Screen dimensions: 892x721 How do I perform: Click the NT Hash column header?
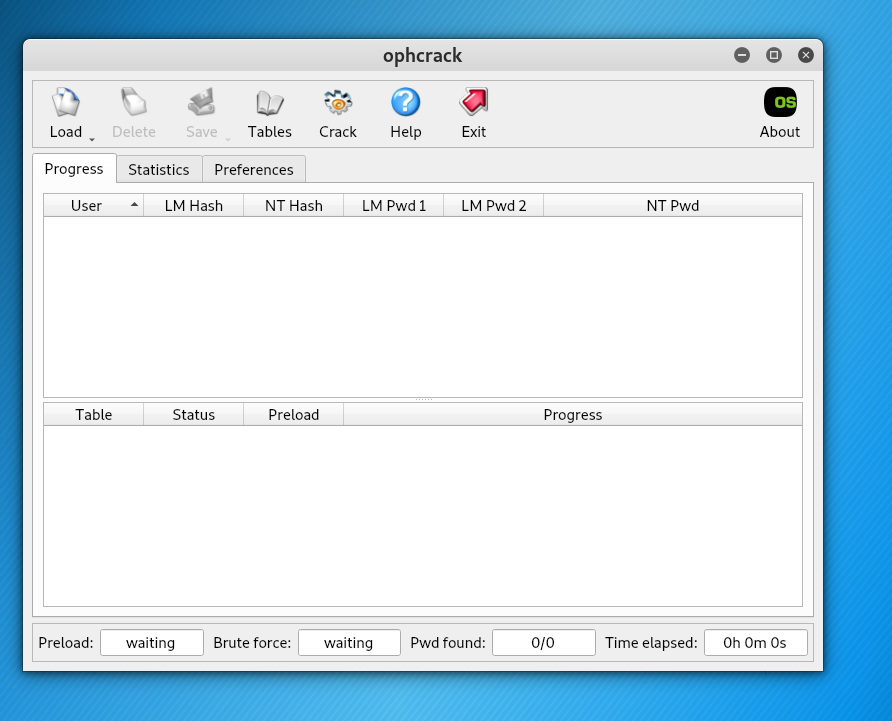pyautogui.click(x=294, y=205)
